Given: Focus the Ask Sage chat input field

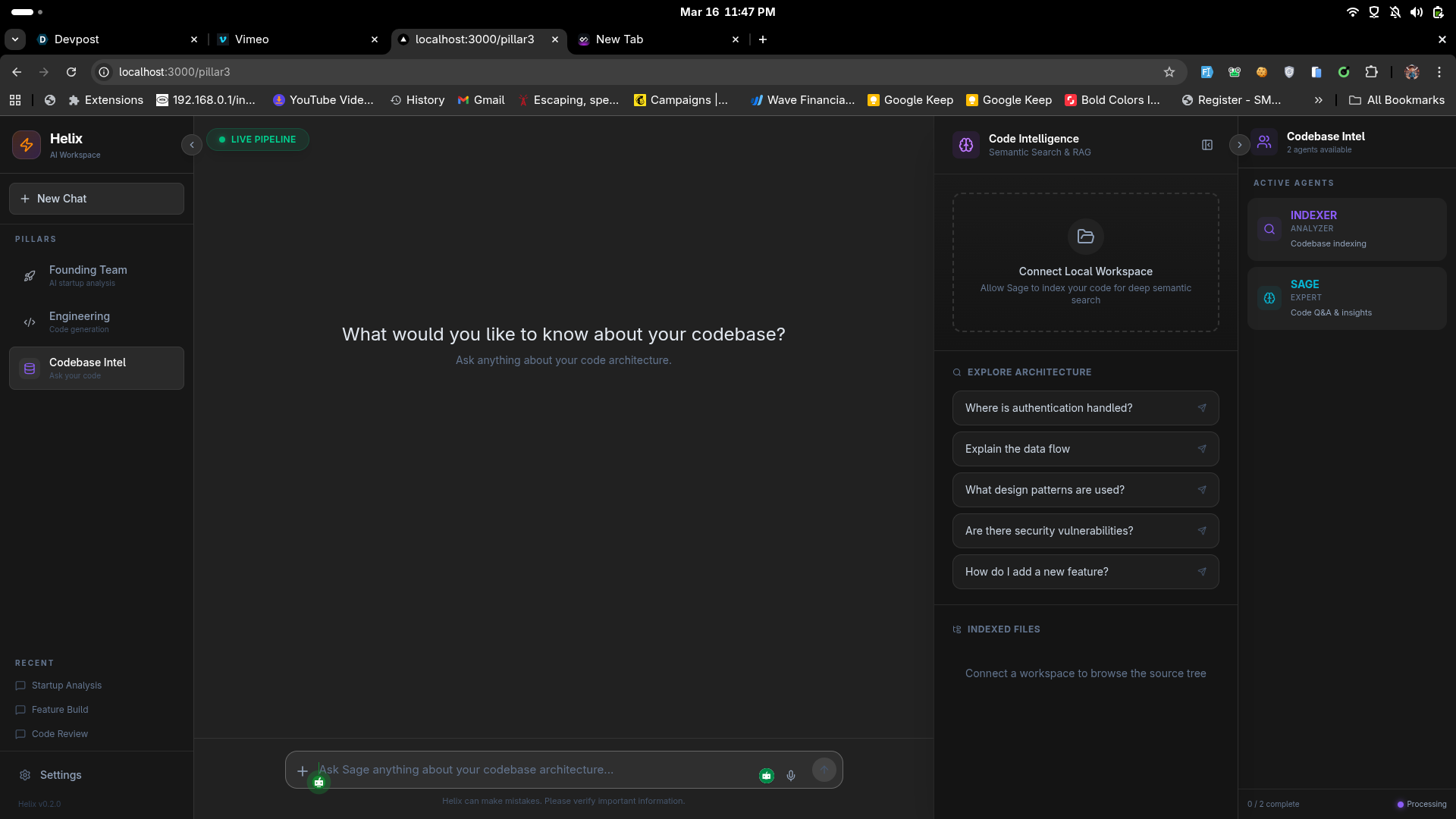Looking at the screenshot, I should pos(531,770).
